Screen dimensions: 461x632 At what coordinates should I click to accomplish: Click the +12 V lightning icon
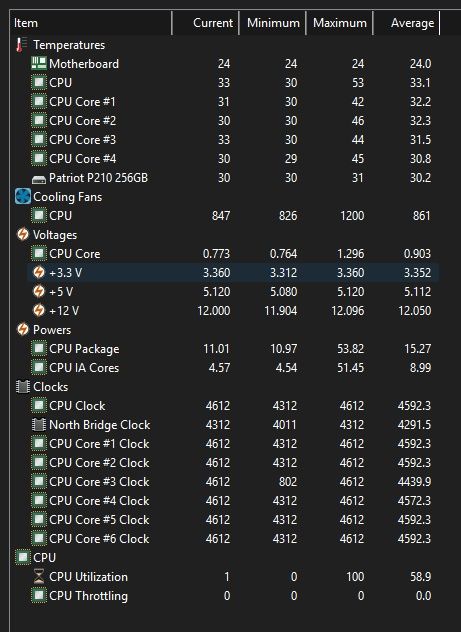pyautogui.click(x=39, y=310)
